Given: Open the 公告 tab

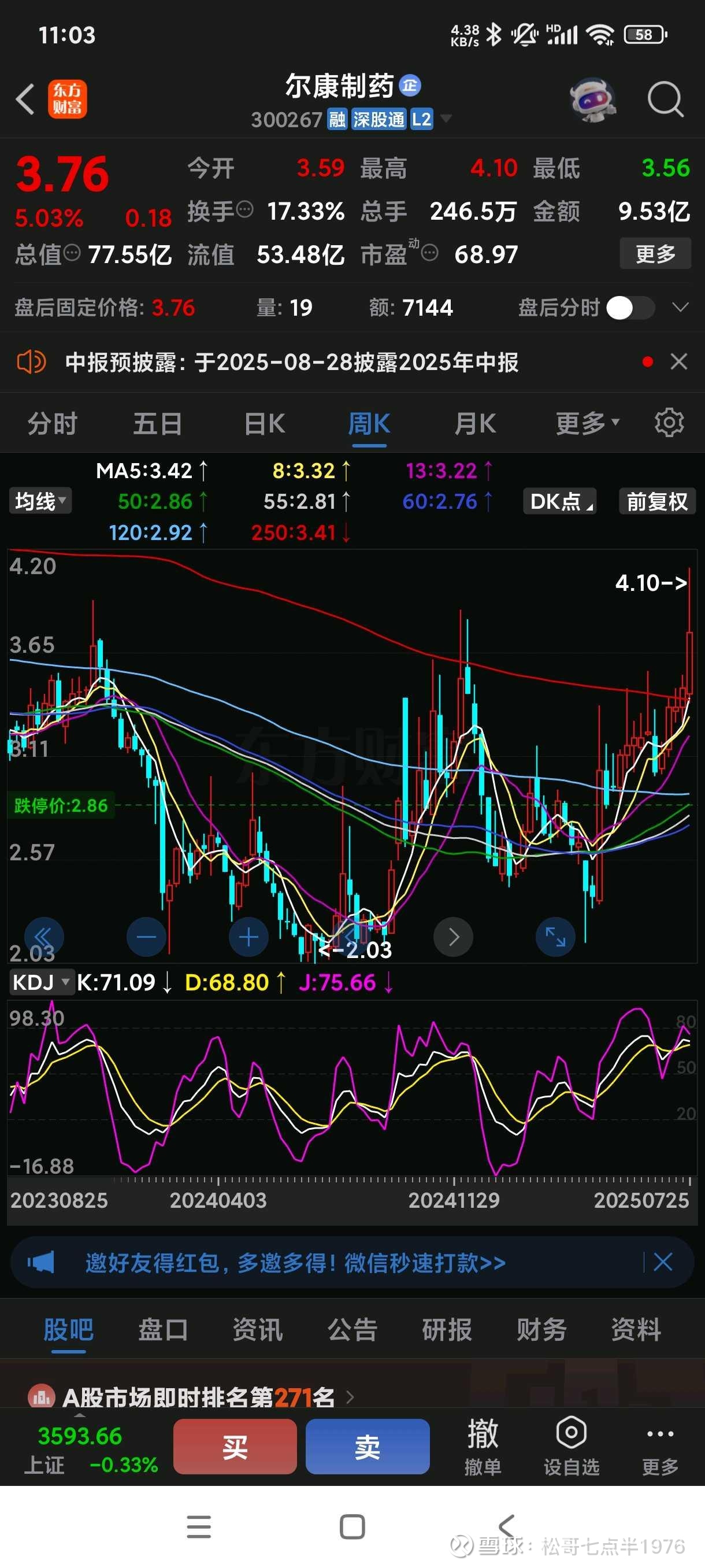Looking at the screenshot, I should pos(352,1330).
